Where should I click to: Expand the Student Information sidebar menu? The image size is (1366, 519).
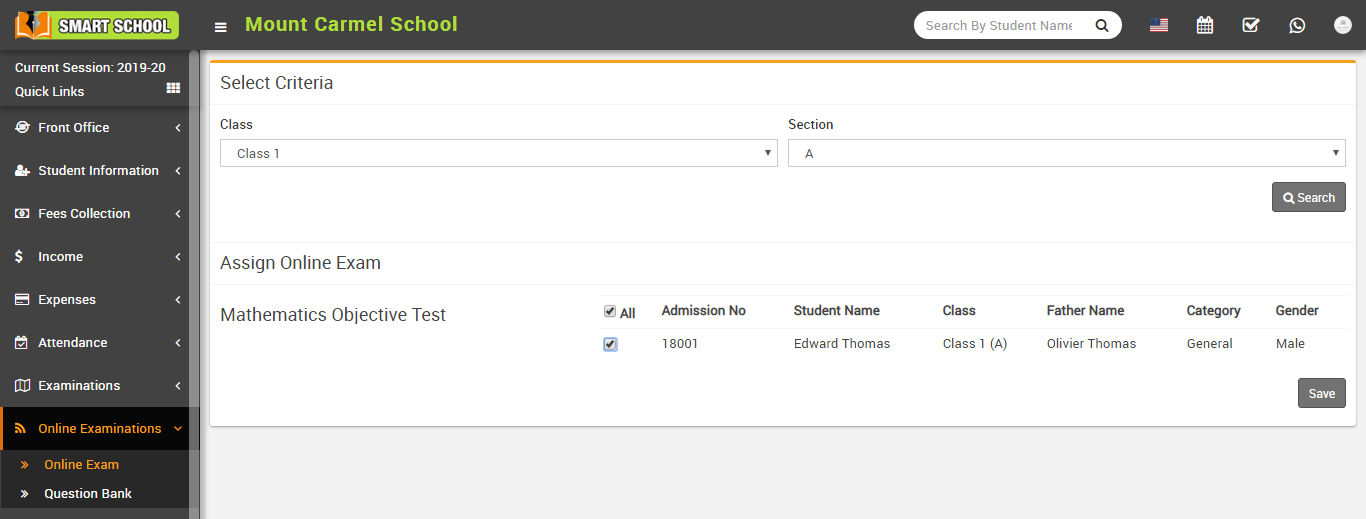click(98, 171)
